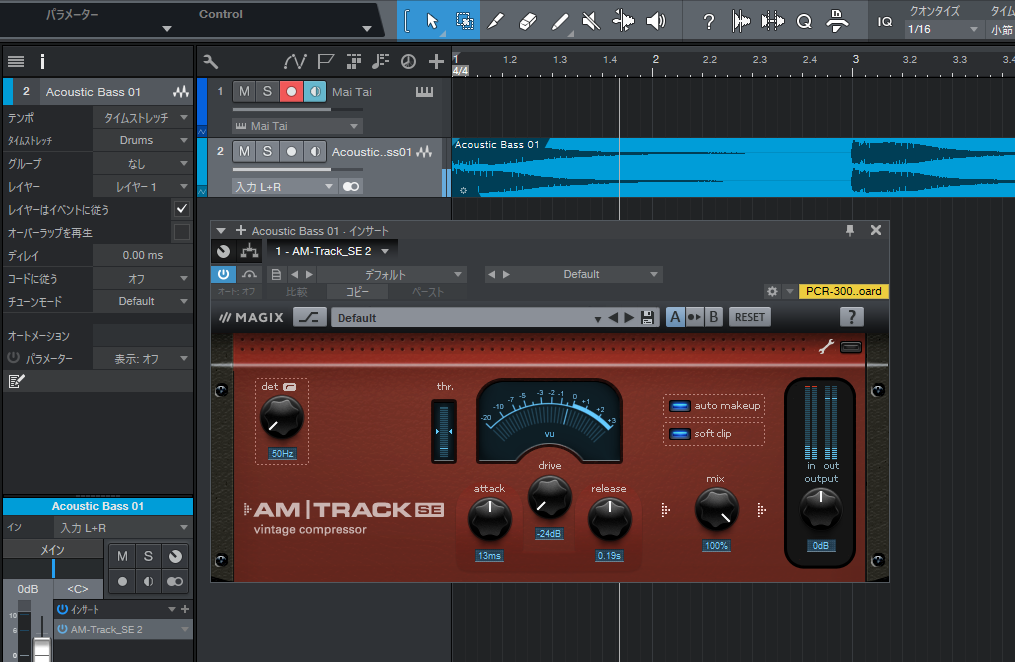The height and width of the screenshot is (662, 1015).
Task: Open the Quantize panel with Q icon
Action: click(x=804, y=22)
